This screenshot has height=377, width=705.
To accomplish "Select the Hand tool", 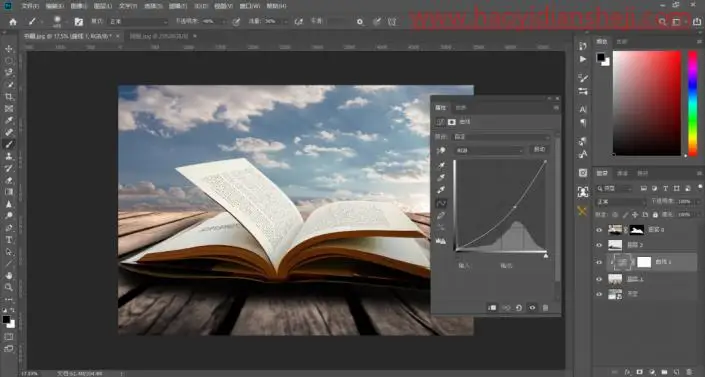I will click(x=9, y=275).
